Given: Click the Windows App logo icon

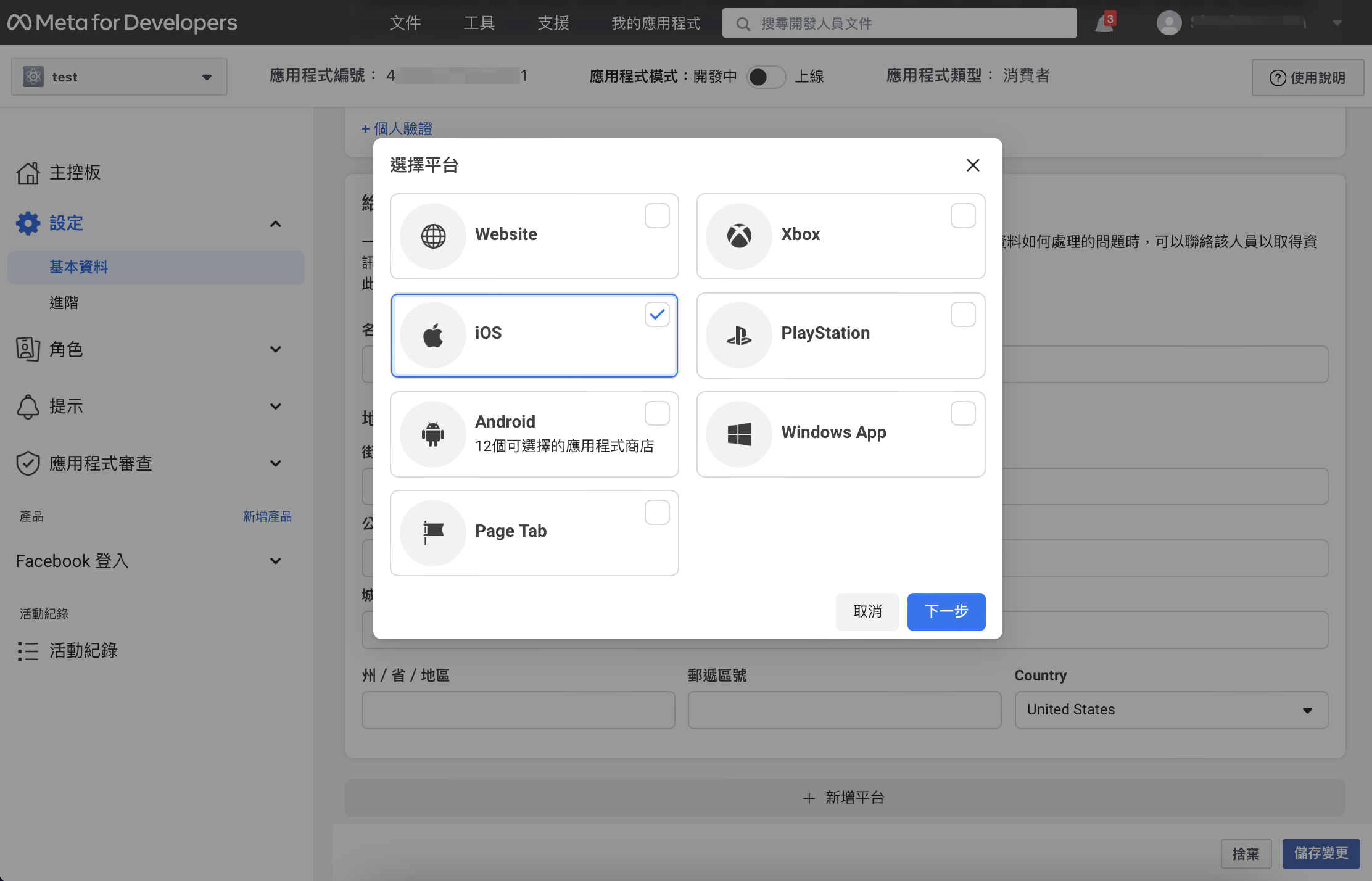Looking at the screenshot, I should point(739,434).
